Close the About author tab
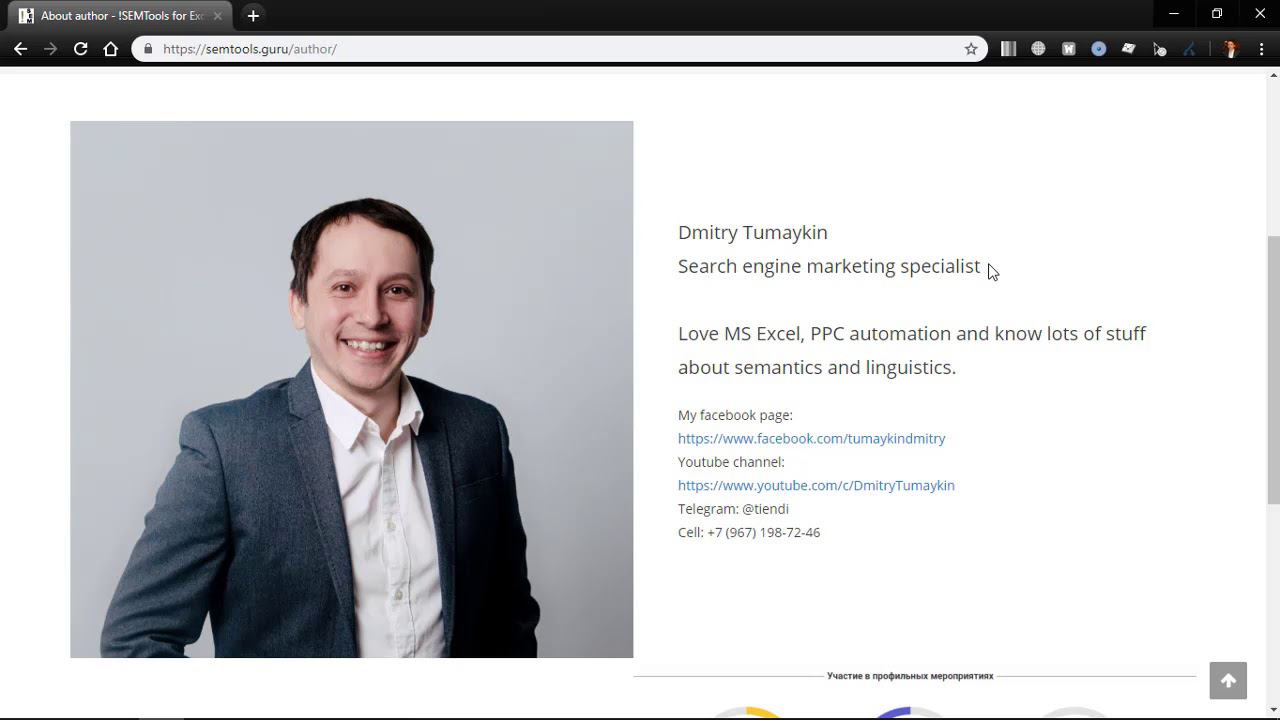Viewport: 1280px width, 720px height. [x=218, y=16]
